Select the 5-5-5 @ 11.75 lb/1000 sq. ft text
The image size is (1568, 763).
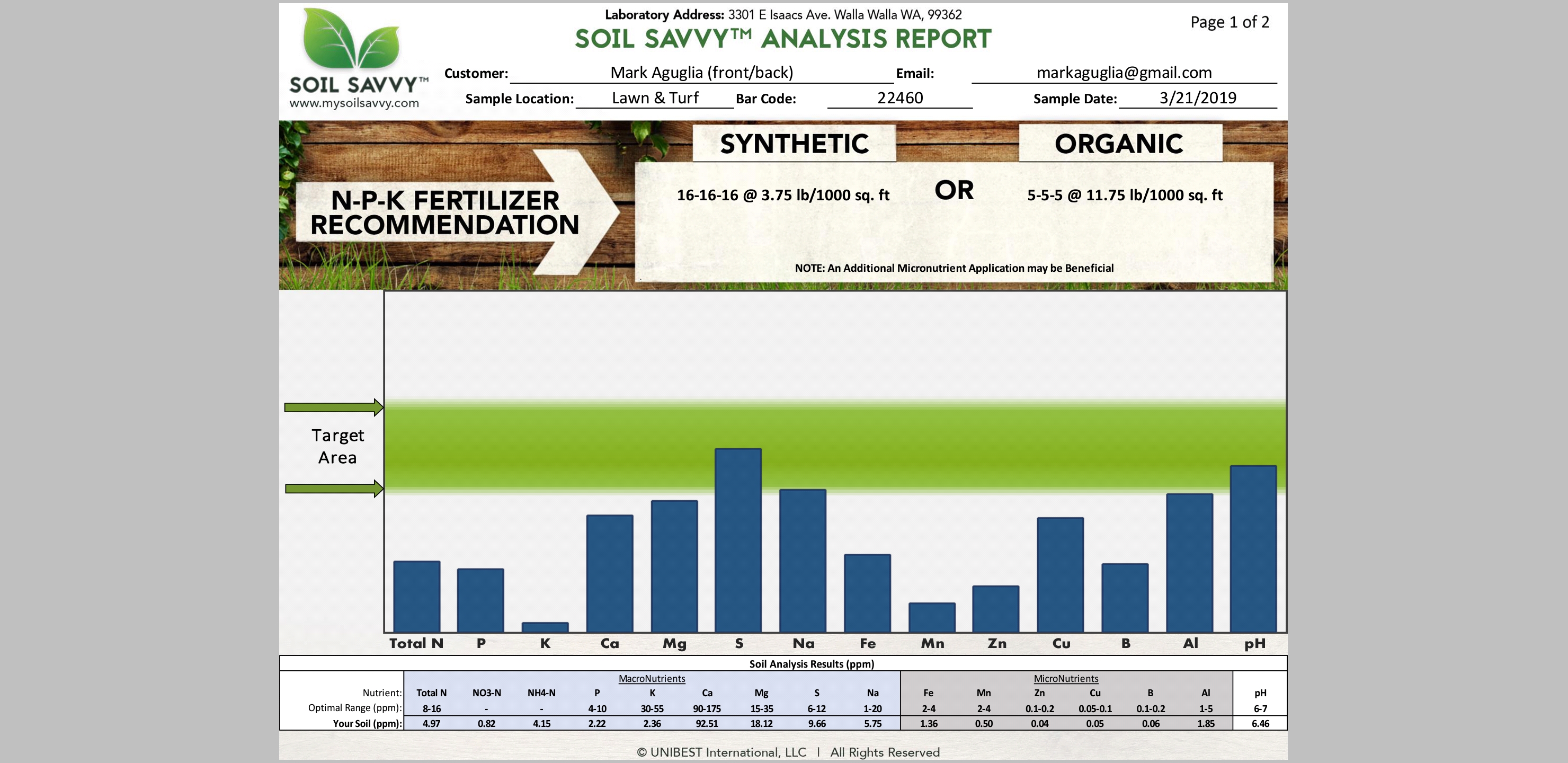click(1124, 195)
